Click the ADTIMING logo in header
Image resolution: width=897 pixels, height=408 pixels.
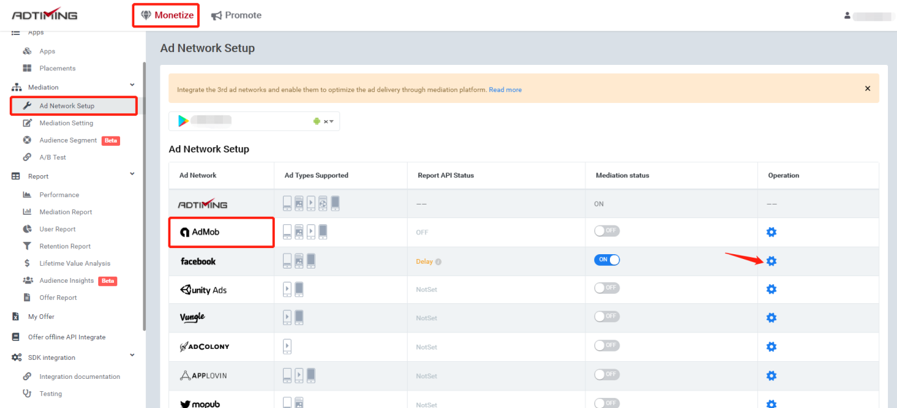pos(45,14)
